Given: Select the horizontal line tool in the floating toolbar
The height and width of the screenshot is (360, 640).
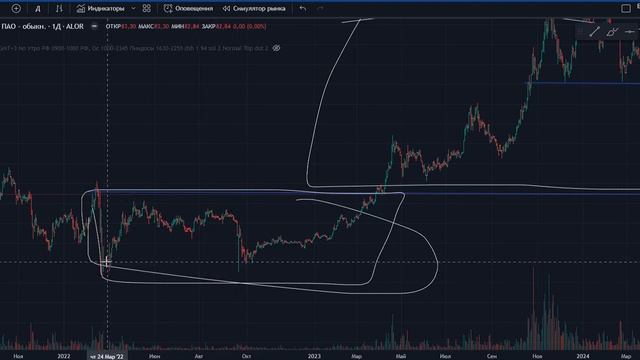Looking at the screenshot, I should [x=629, y=31].
